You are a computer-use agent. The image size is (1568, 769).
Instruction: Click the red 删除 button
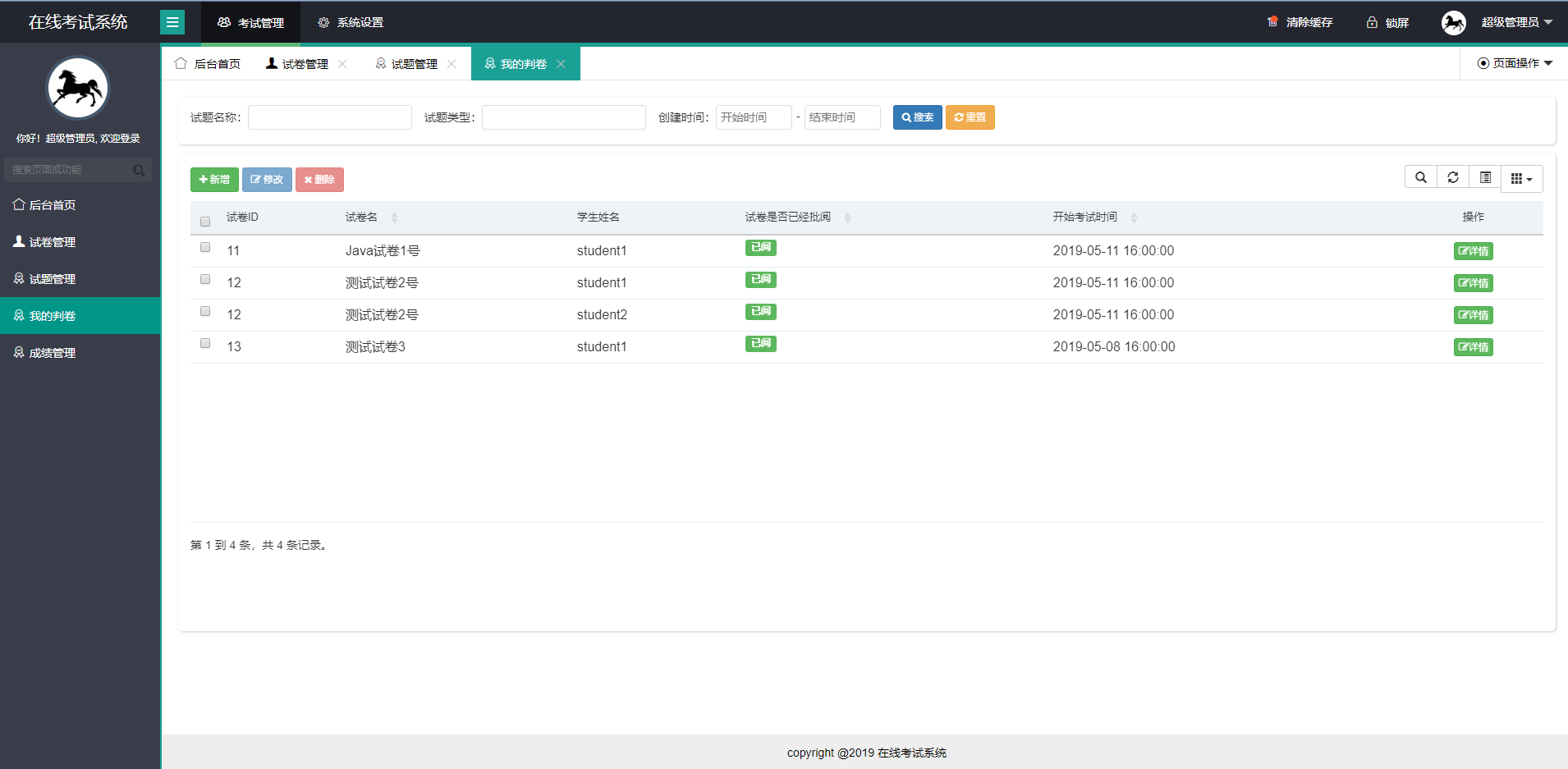point(319,180)
